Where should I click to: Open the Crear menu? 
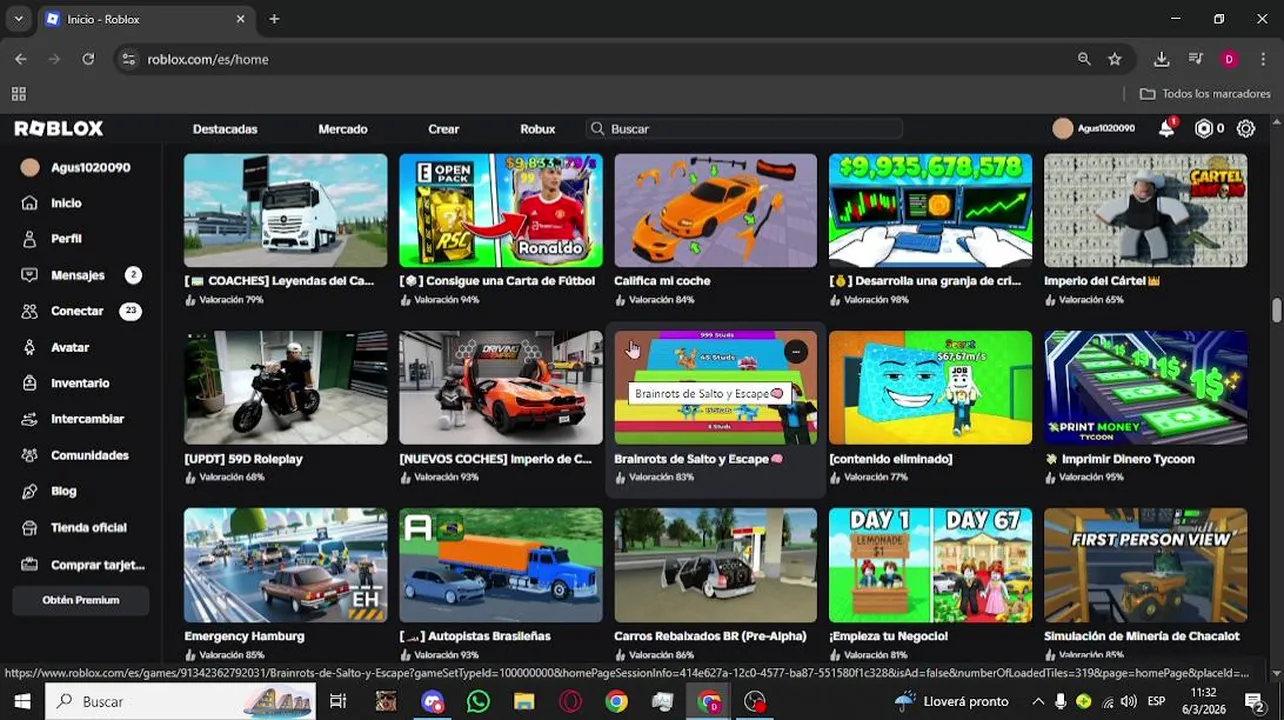click(444, 129)
